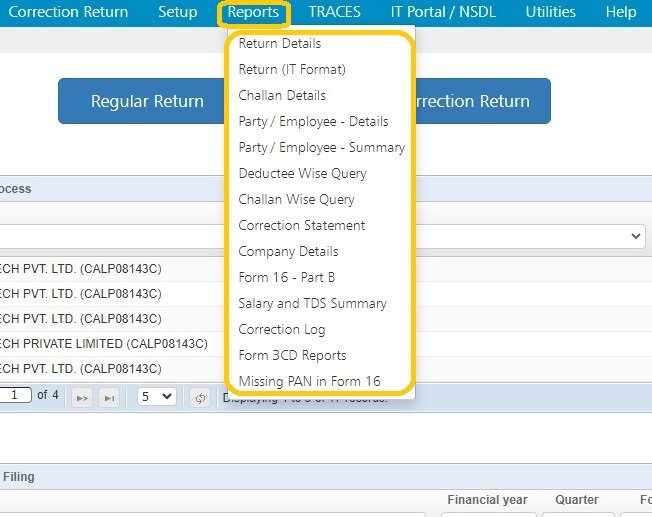Click the page number input field
652x517 pixels.
click(15, 395)
